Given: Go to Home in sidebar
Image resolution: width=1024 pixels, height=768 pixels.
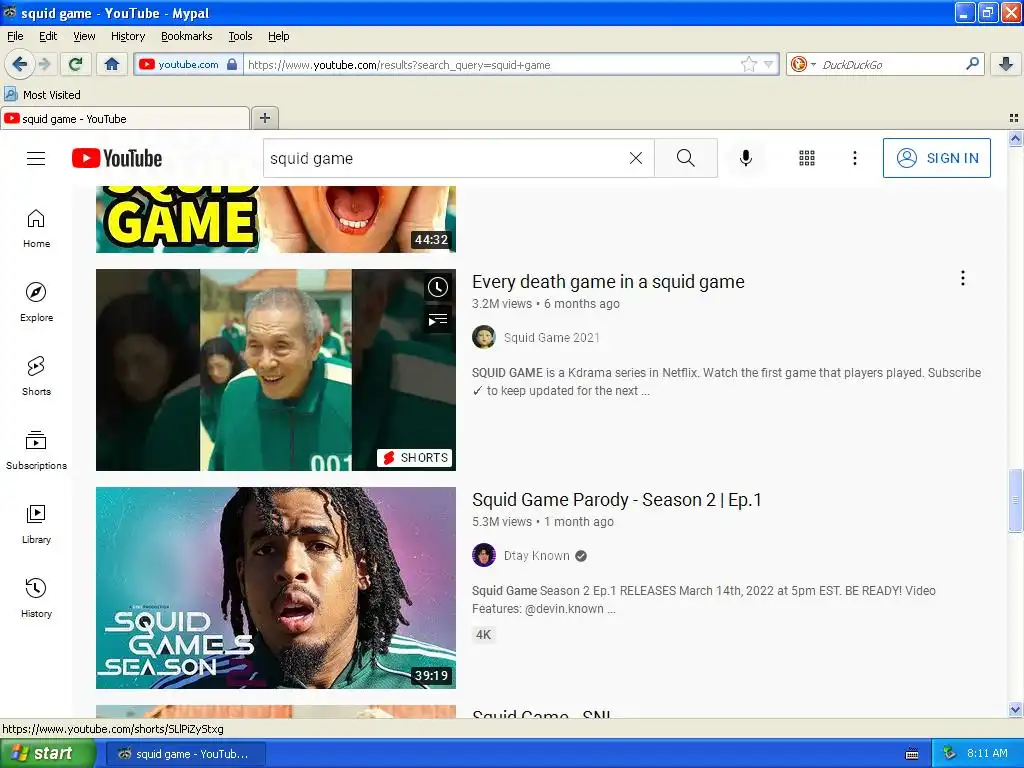Looking at the screenshot, I should [37, 229].
